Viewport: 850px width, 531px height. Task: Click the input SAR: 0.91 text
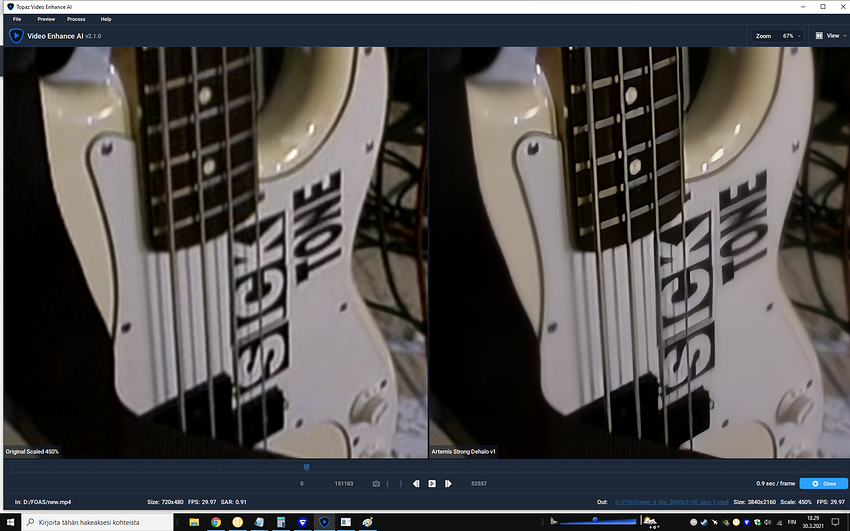click(233, 502)
